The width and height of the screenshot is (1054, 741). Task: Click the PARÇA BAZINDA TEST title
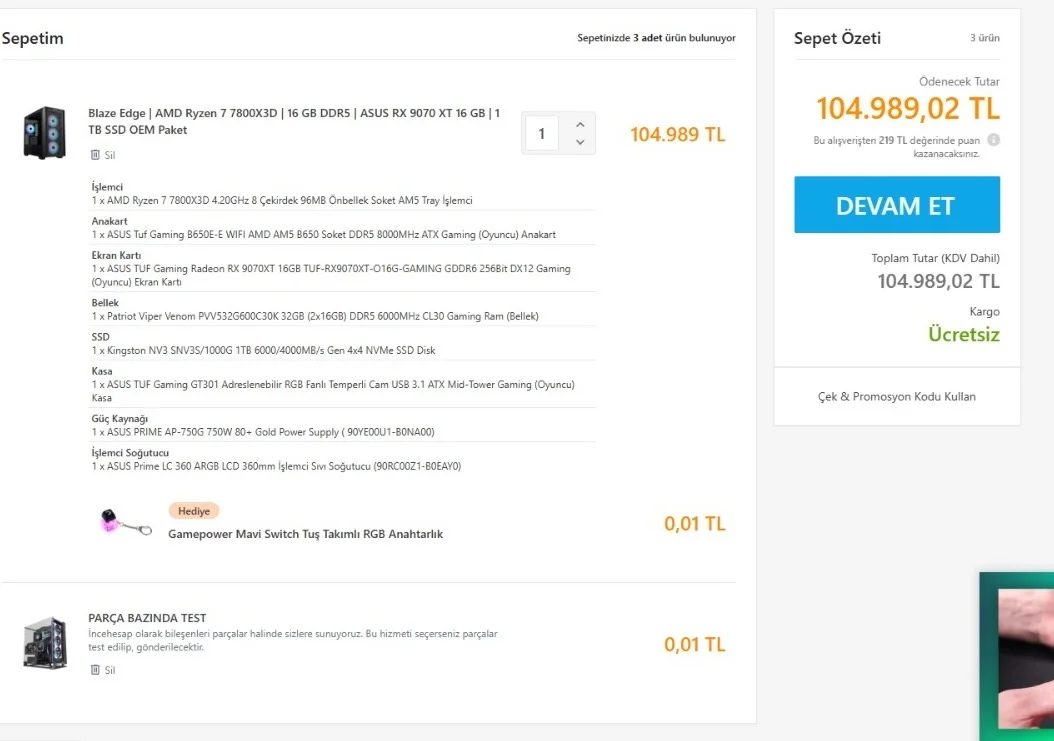pos(147,618)
